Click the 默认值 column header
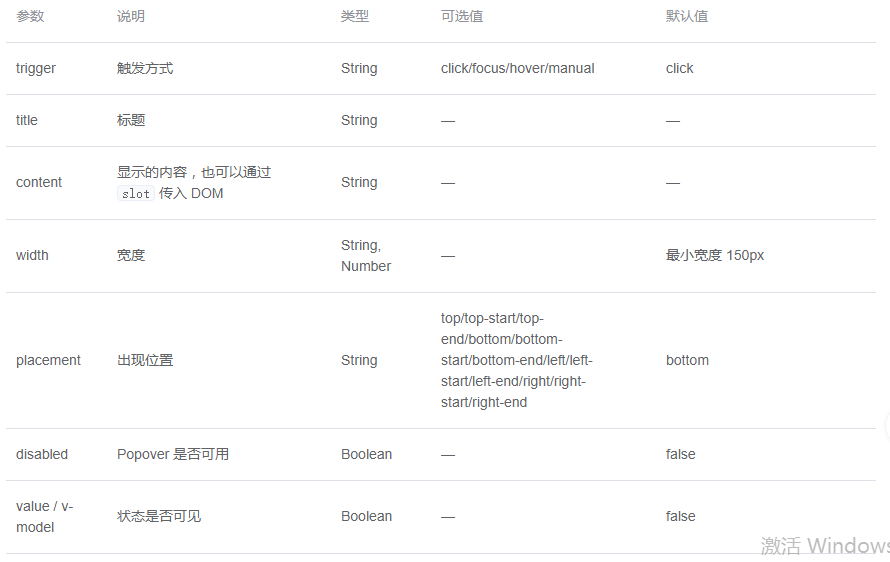This screenshot has height=562, width=890. 687,16
